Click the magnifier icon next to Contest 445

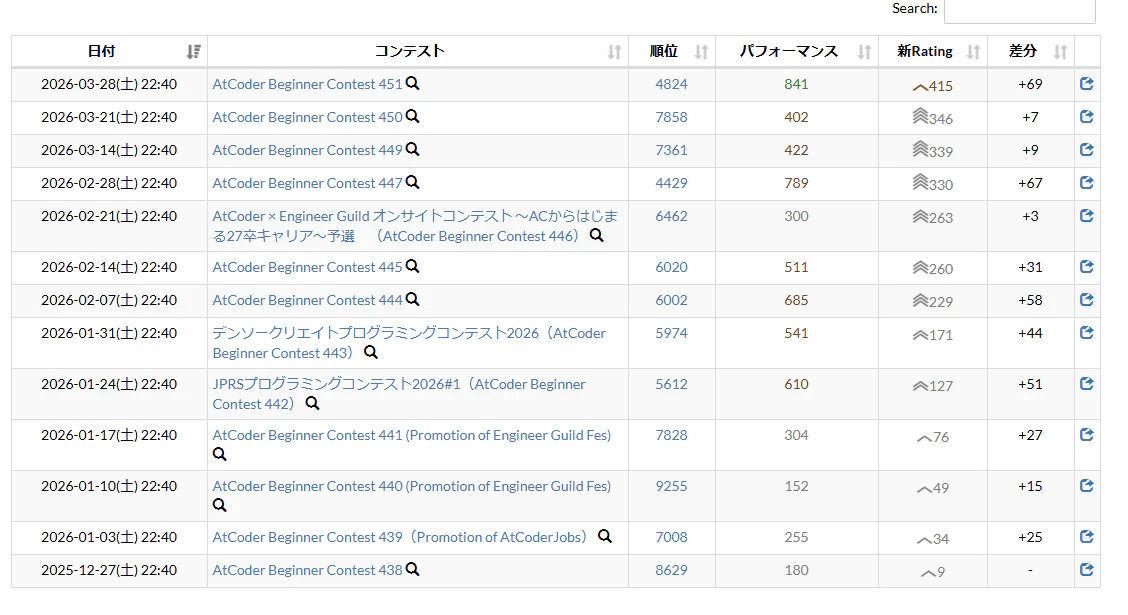pyautogui.click(x=412, y=267)
